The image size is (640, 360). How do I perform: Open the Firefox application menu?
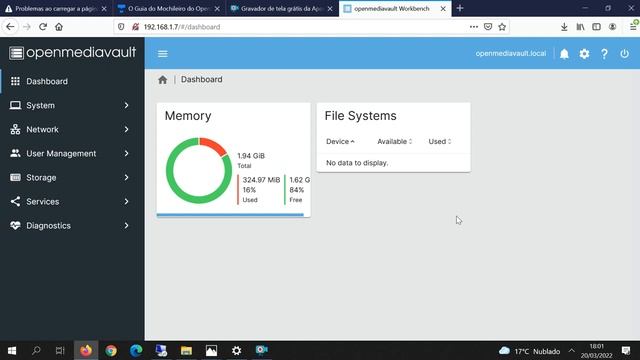click(633, 27)
